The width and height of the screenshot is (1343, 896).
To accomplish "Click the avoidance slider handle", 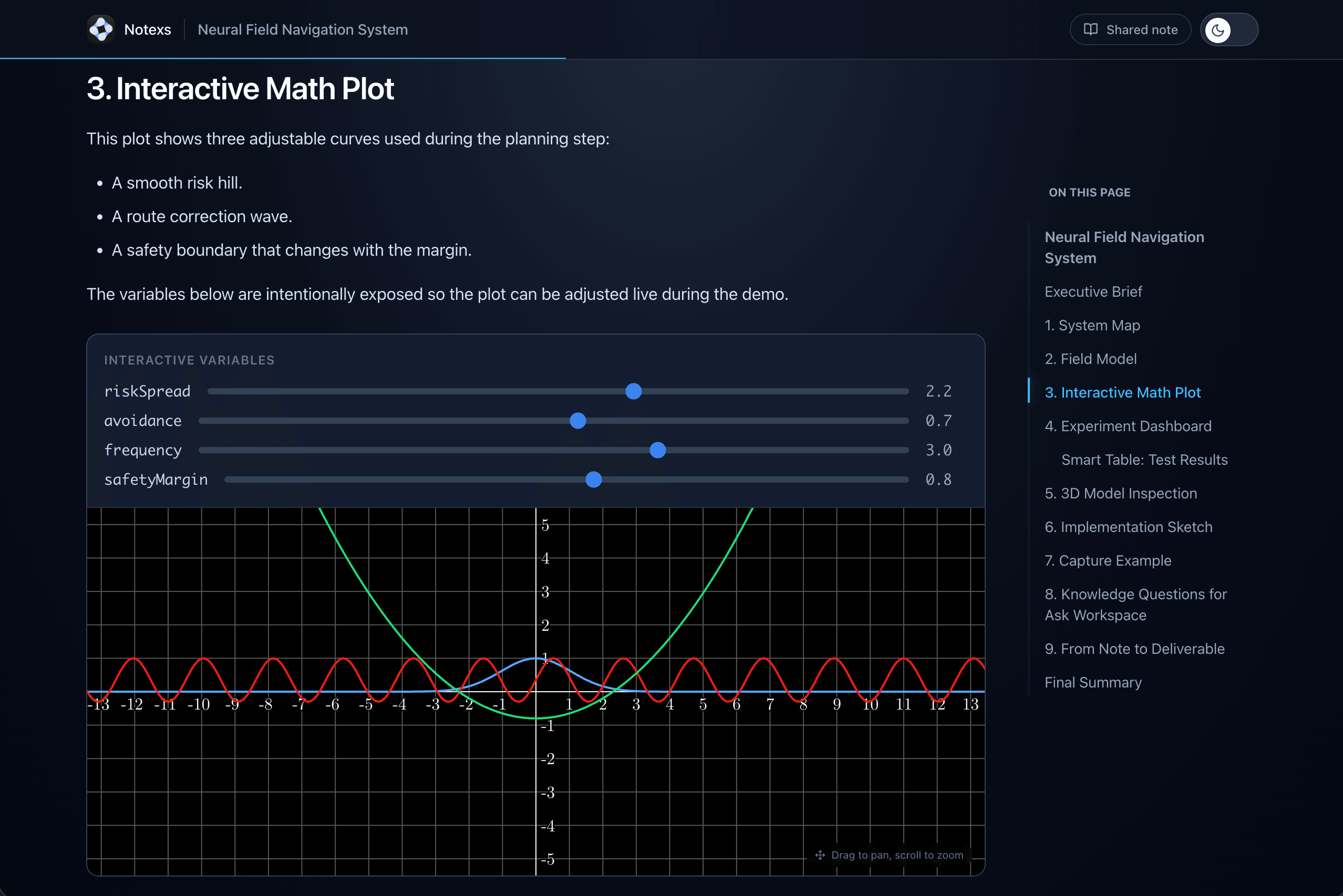I will (x=577, y=421).
